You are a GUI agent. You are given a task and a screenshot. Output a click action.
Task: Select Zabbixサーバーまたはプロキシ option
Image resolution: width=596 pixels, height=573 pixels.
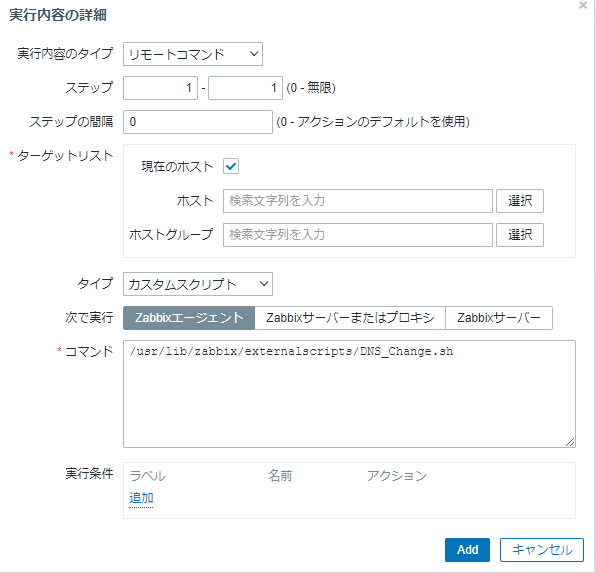click(350, 317)
